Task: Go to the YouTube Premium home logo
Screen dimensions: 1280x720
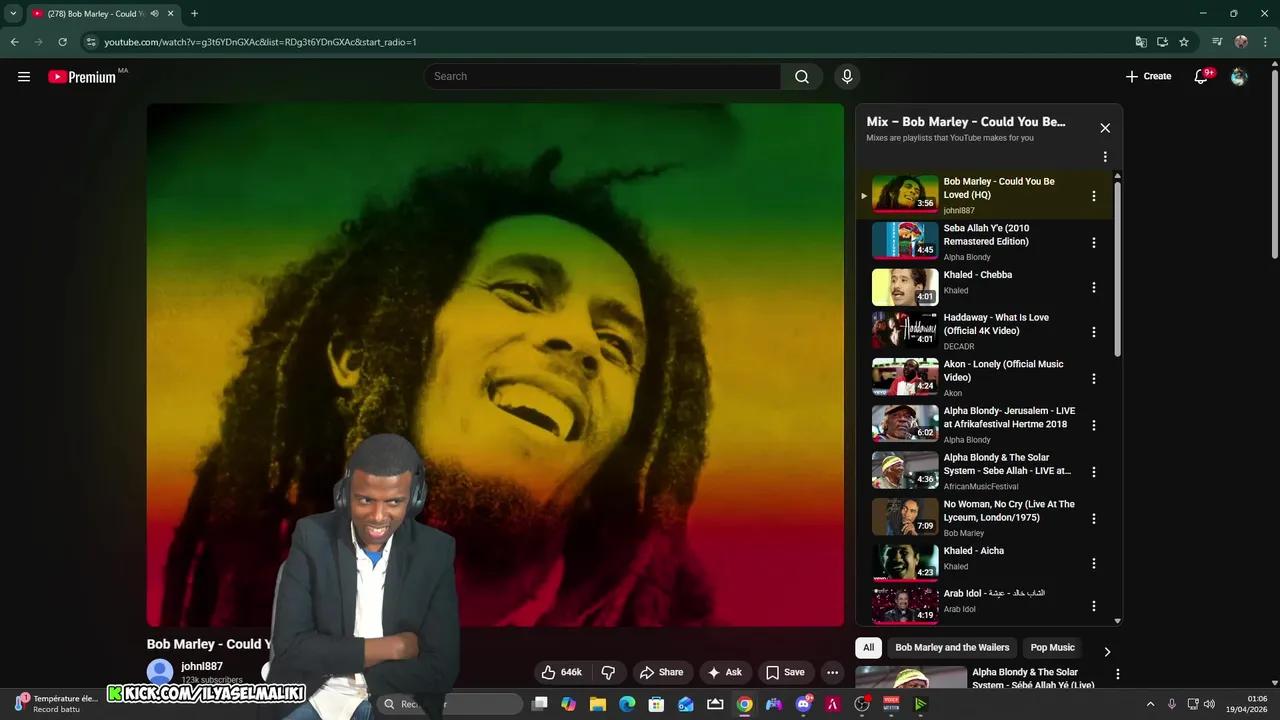Action: (82, 77)
